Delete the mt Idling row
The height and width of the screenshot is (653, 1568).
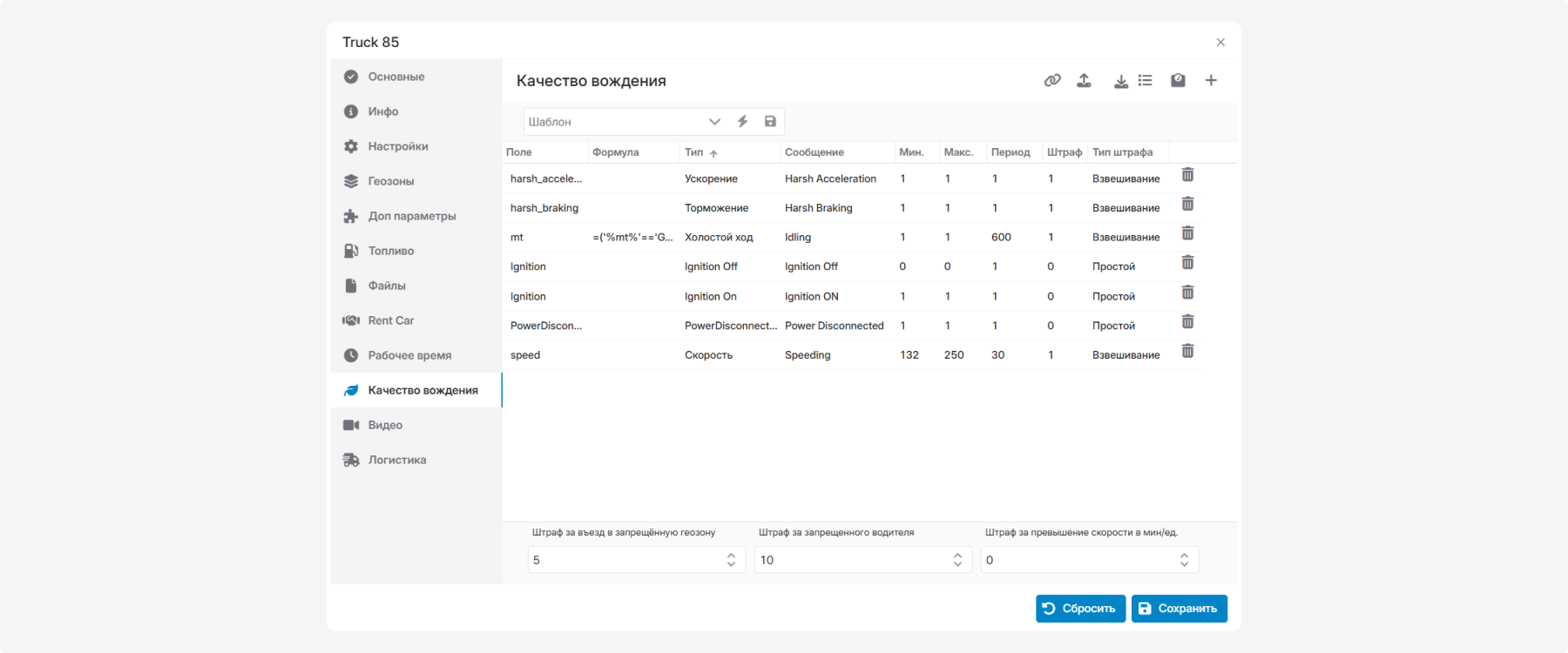click(1187, 233)
